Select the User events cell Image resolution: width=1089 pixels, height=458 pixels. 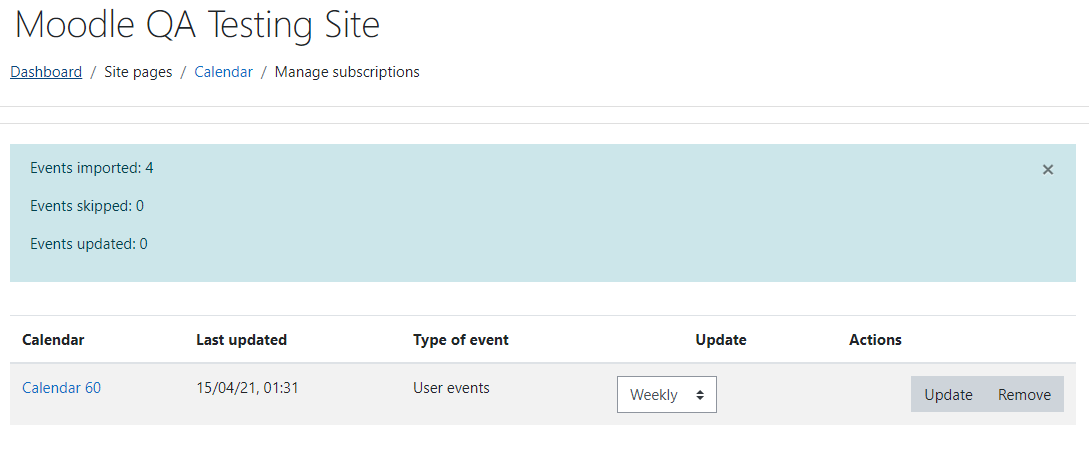451,388
